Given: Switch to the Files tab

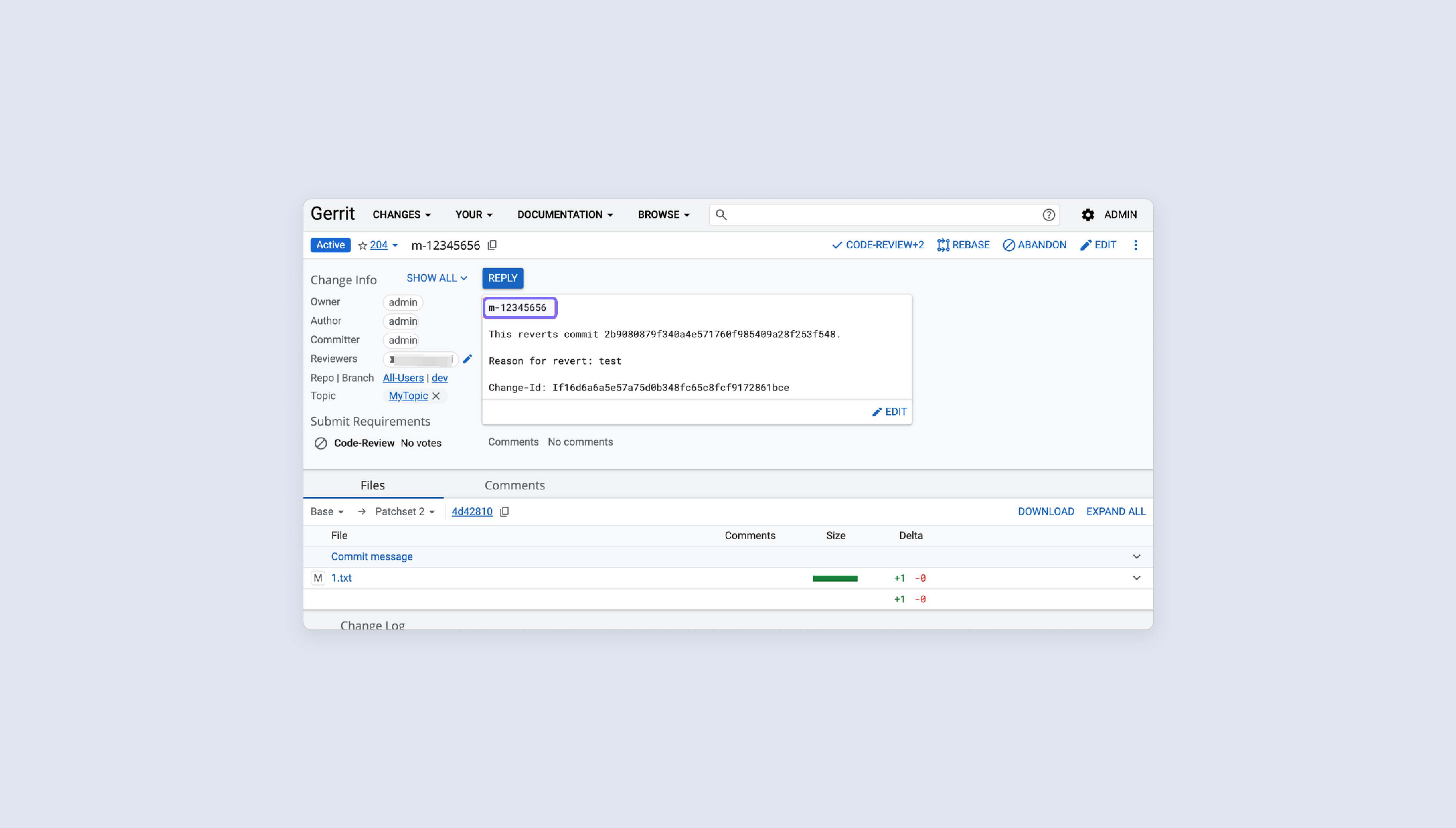Looking at the screenshot, I should point(373,485).
